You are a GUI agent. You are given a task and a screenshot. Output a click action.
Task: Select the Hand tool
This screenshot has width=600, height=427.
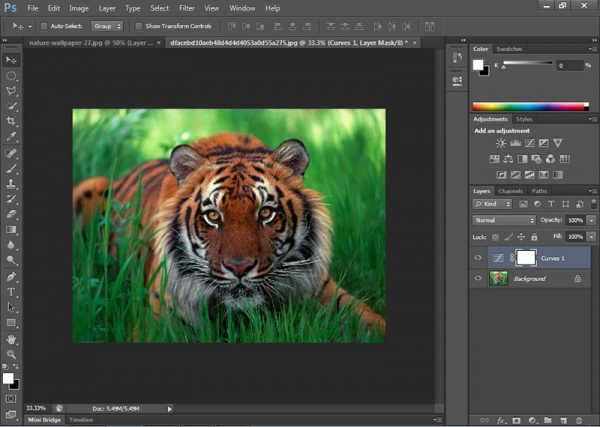(x=12, y=339)
